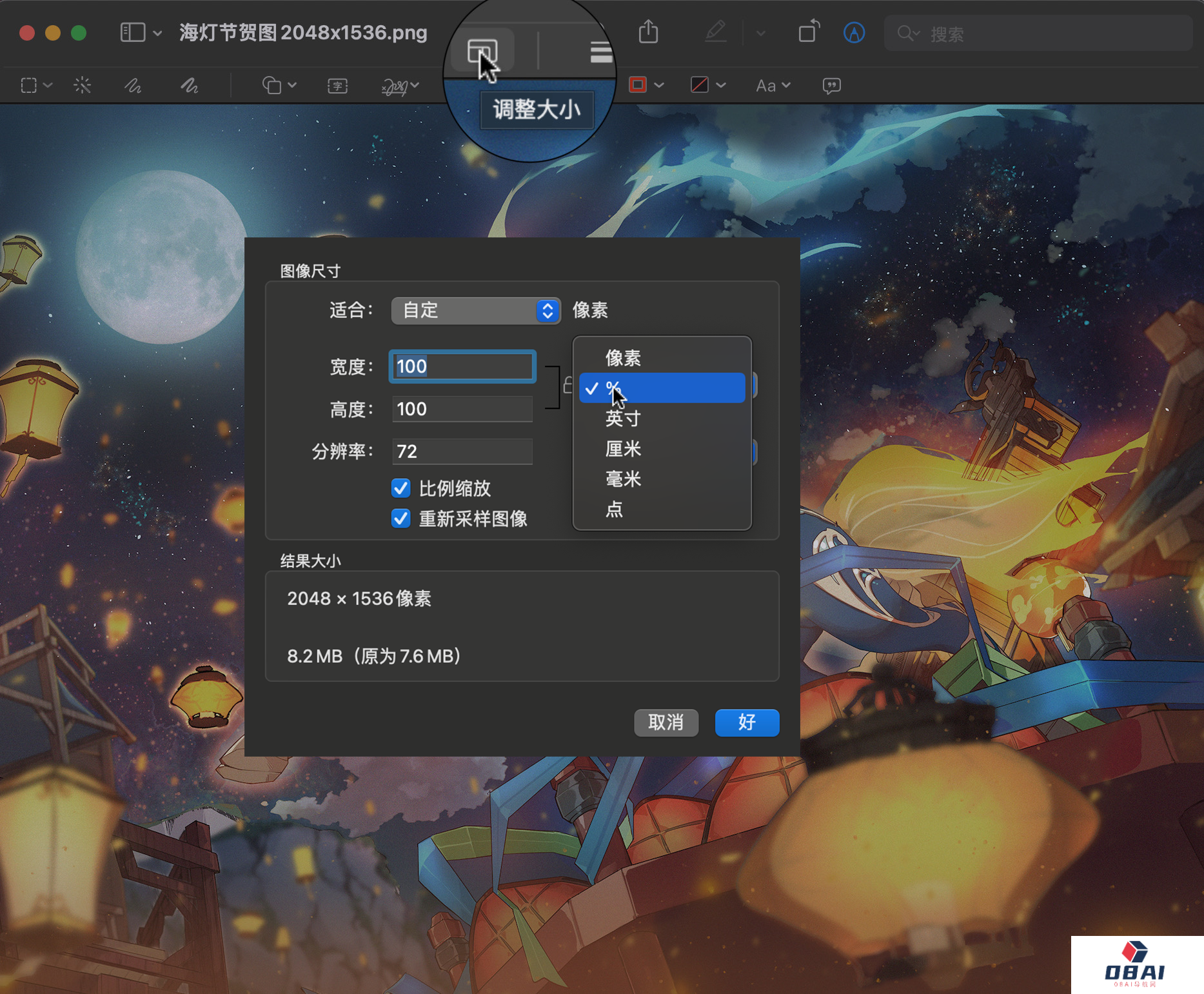
Task: Click the Adjust Size toolbar icon
Action: click(482, 52)
